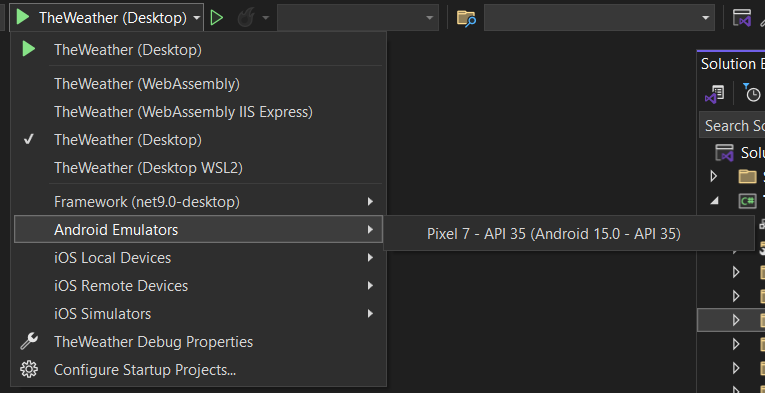Image resolution: width=765 pixels, height=393 pixels.
Task: Open Configure Startup Projects gear entry
Action: point(199,370)
